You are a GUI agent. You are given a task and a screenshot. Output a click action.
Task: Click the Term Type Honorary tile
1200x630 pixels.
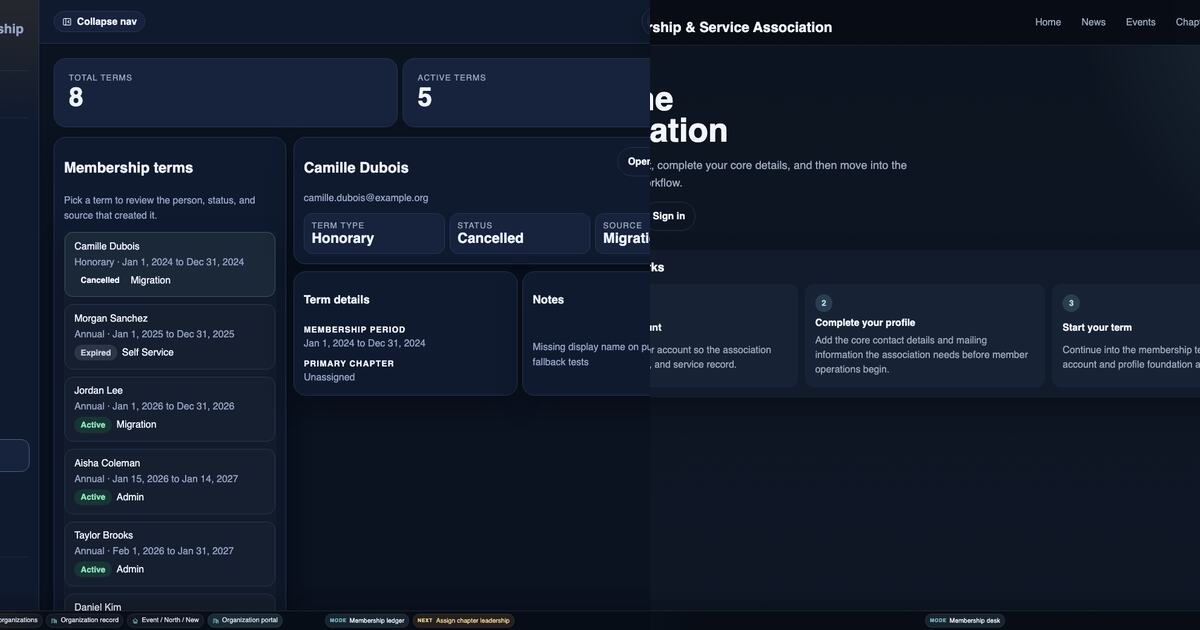pyautogui.click(x=374, y=233)
